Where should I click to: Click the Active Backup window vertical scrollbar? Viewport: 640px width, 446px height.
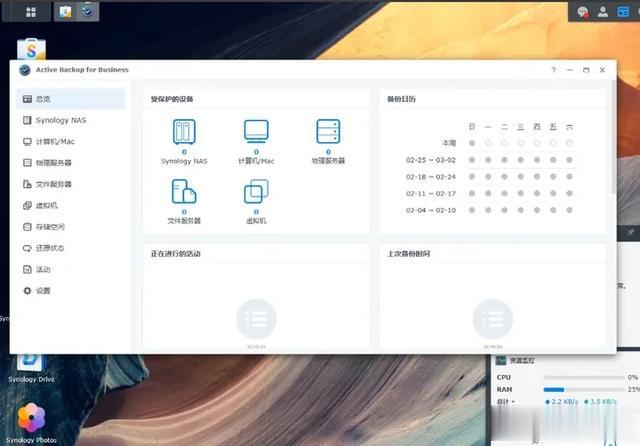click(614, 137)
